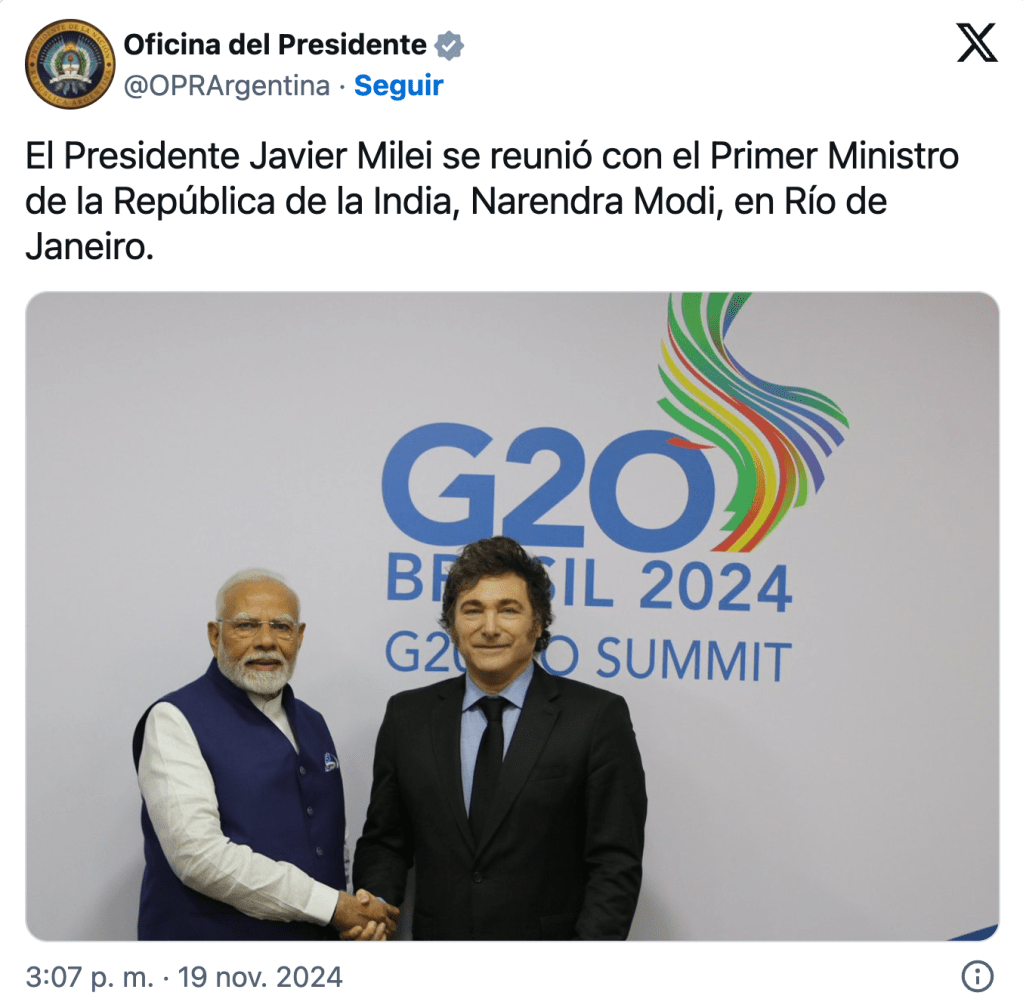Click the info circle icon beside the timestamp
The height and width of the screenshot is (1005, 1023).
[x=977, y=976]
